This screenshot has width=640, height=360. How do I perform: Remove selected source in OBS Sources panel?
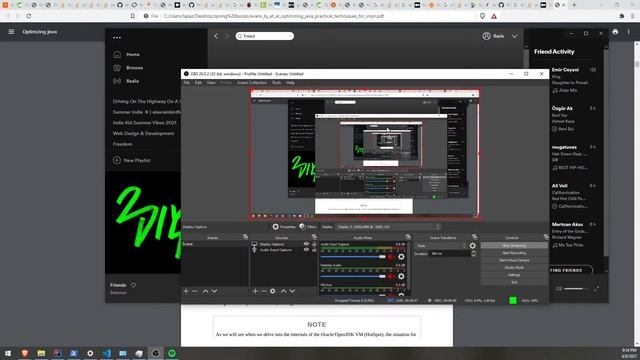(264, 291)
